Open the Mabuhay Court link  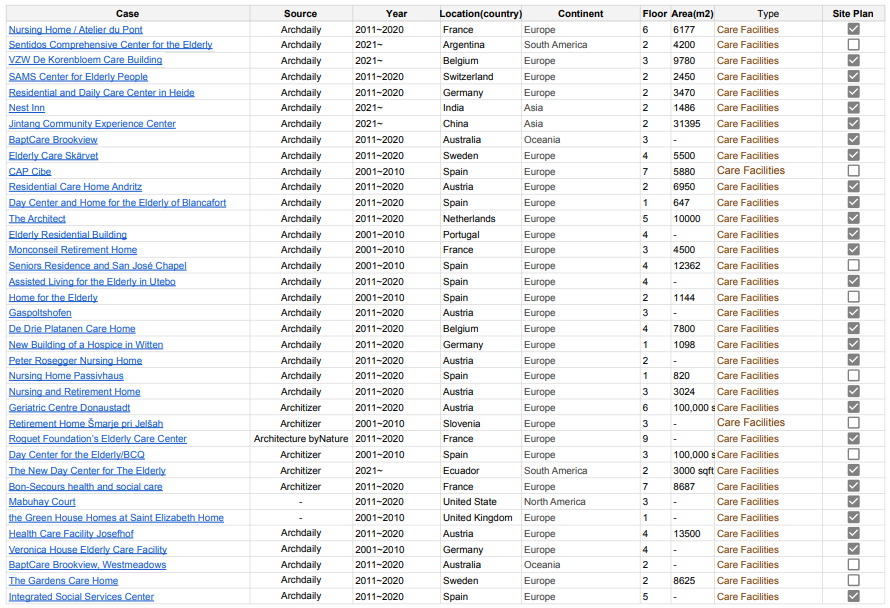(x=42, y=502)
